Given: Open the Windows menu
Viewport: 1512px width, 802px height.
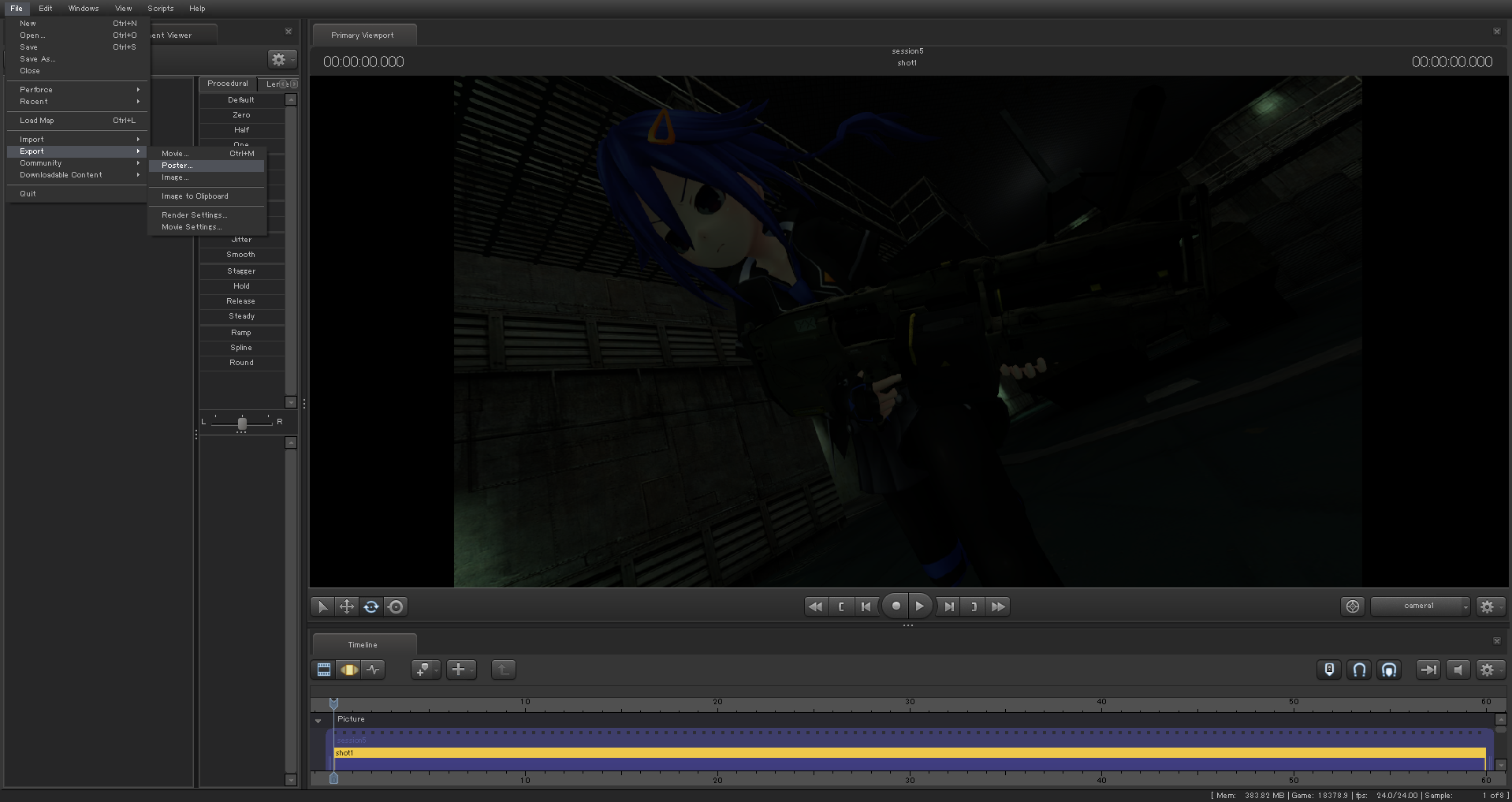Looking at the screenshot, I should point(84,9).
